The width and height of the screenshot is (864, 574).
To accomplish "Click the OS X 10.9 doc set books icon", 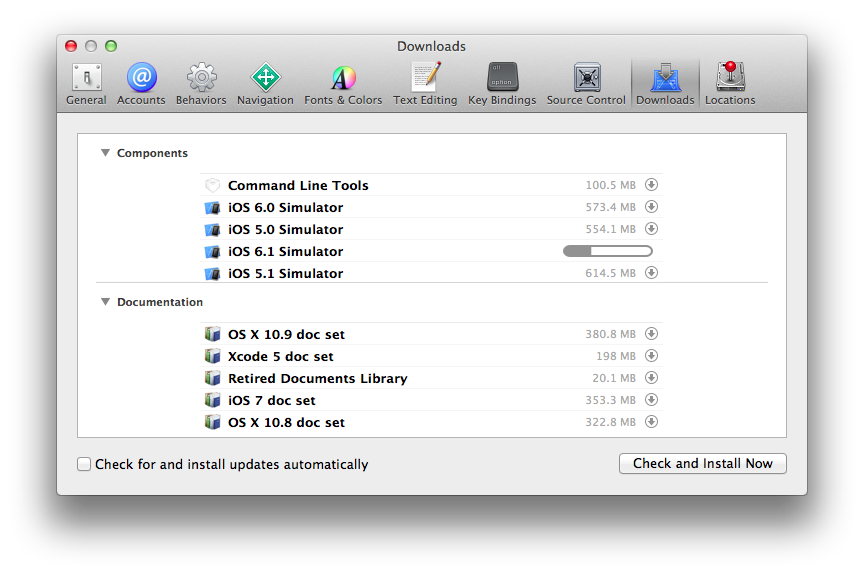I will (212, 334).
